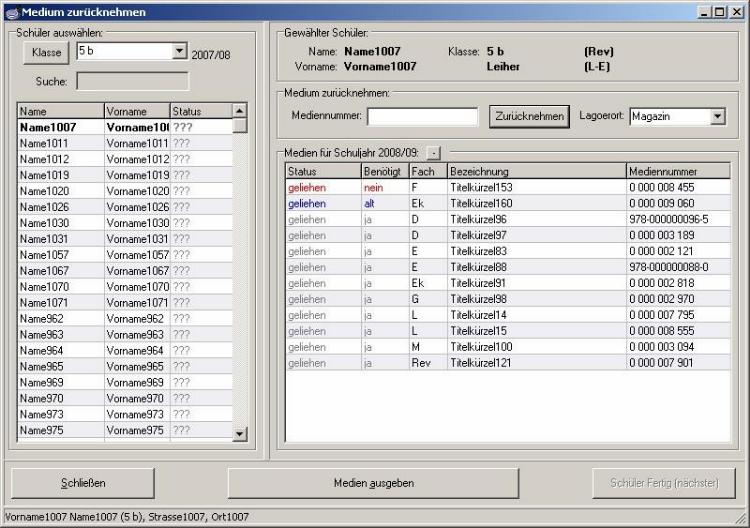Sort student list by Name column header
The height and width of the screenshot is (528, 750).
coord(60,111)
